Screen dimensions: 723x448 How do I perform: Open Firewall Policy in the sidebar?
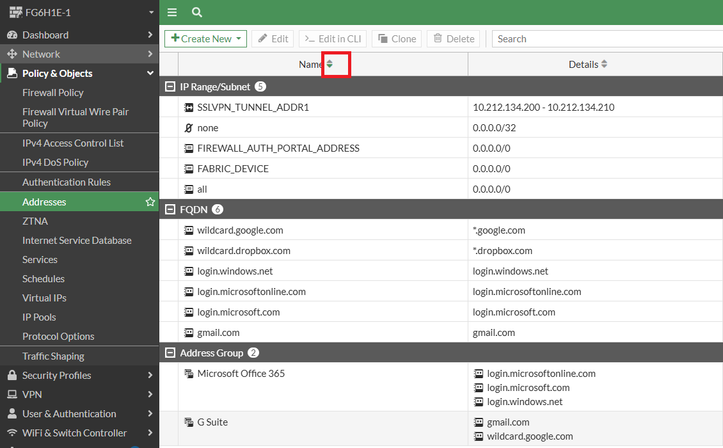pos(53,92)
